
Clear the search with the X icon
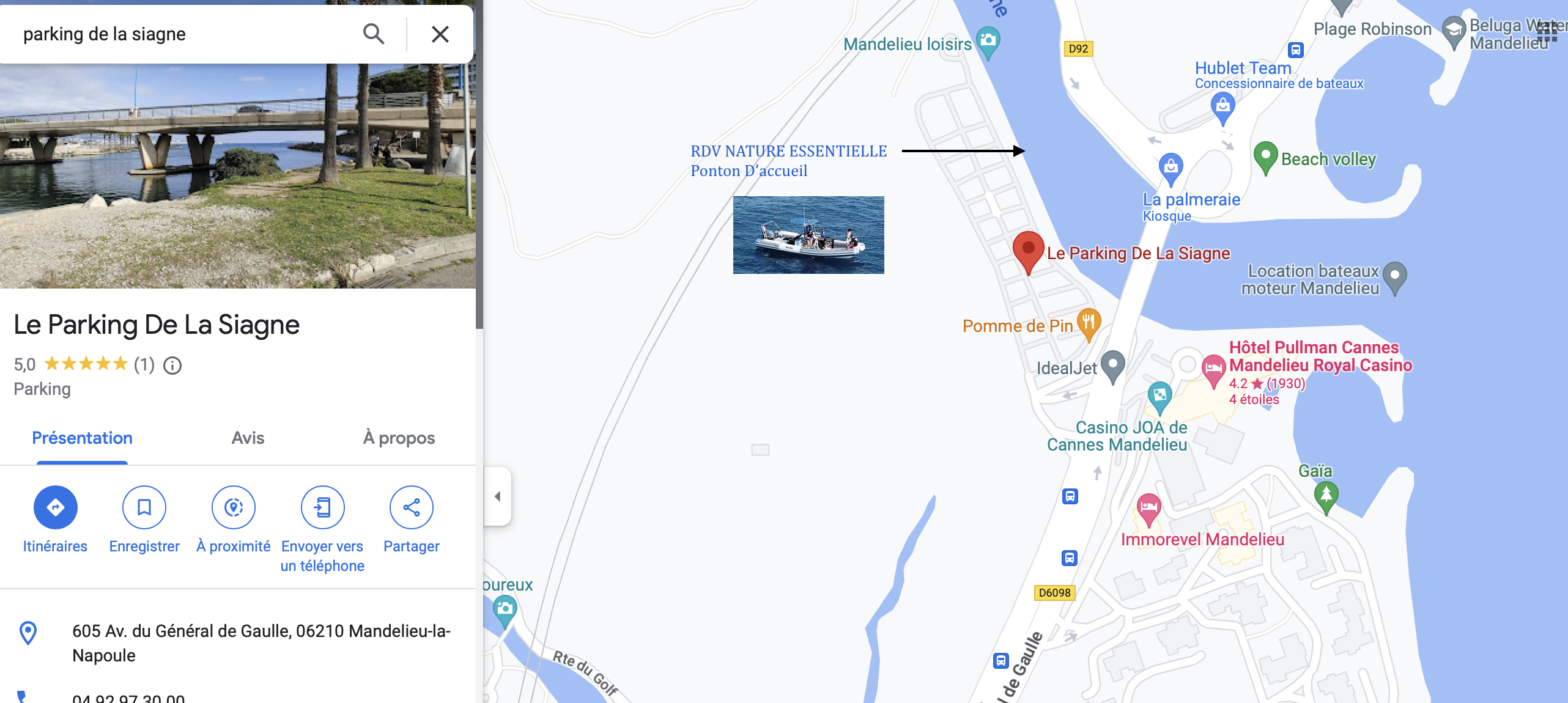click(x=440, y=34)
